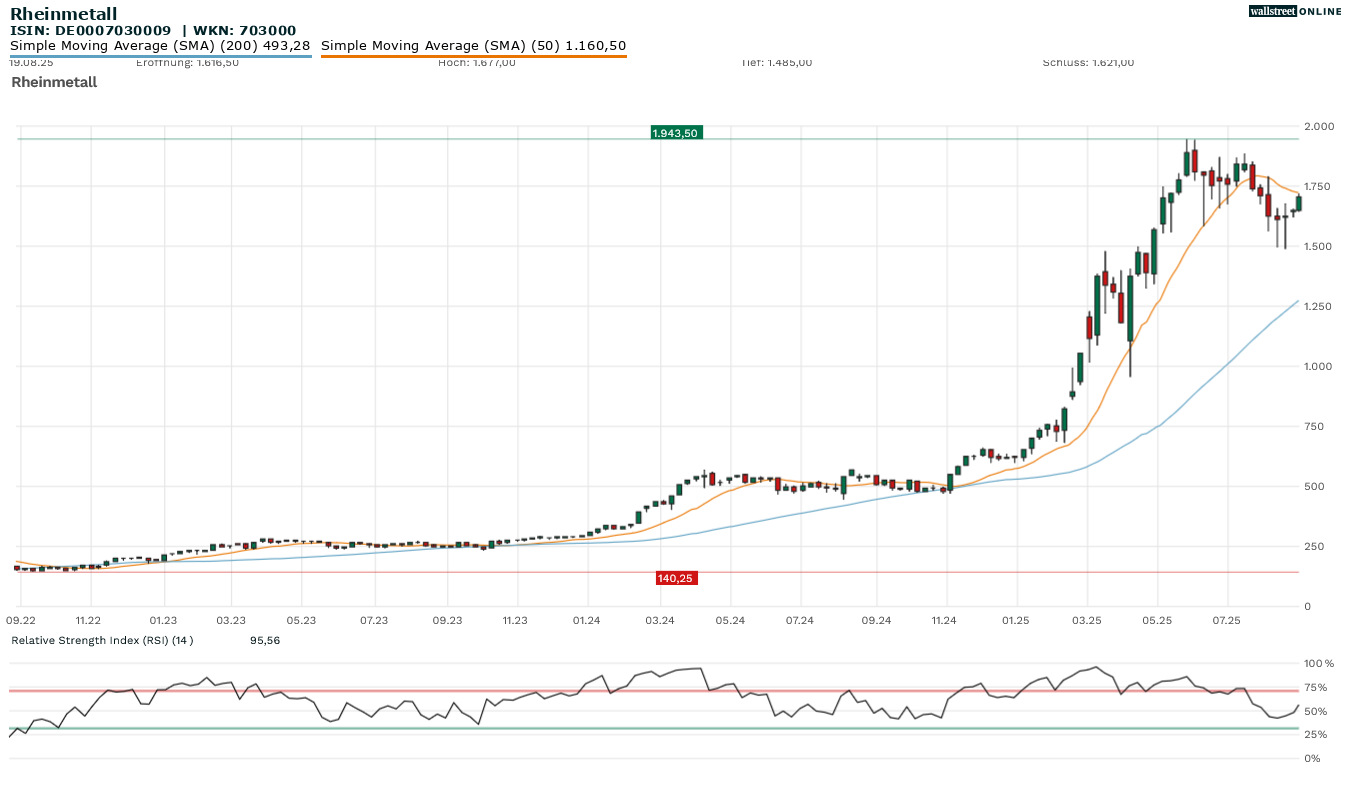Click the 11.22 date axis label
The image size is (1349, 786).
pyautogui.click(x=90, y=620)
